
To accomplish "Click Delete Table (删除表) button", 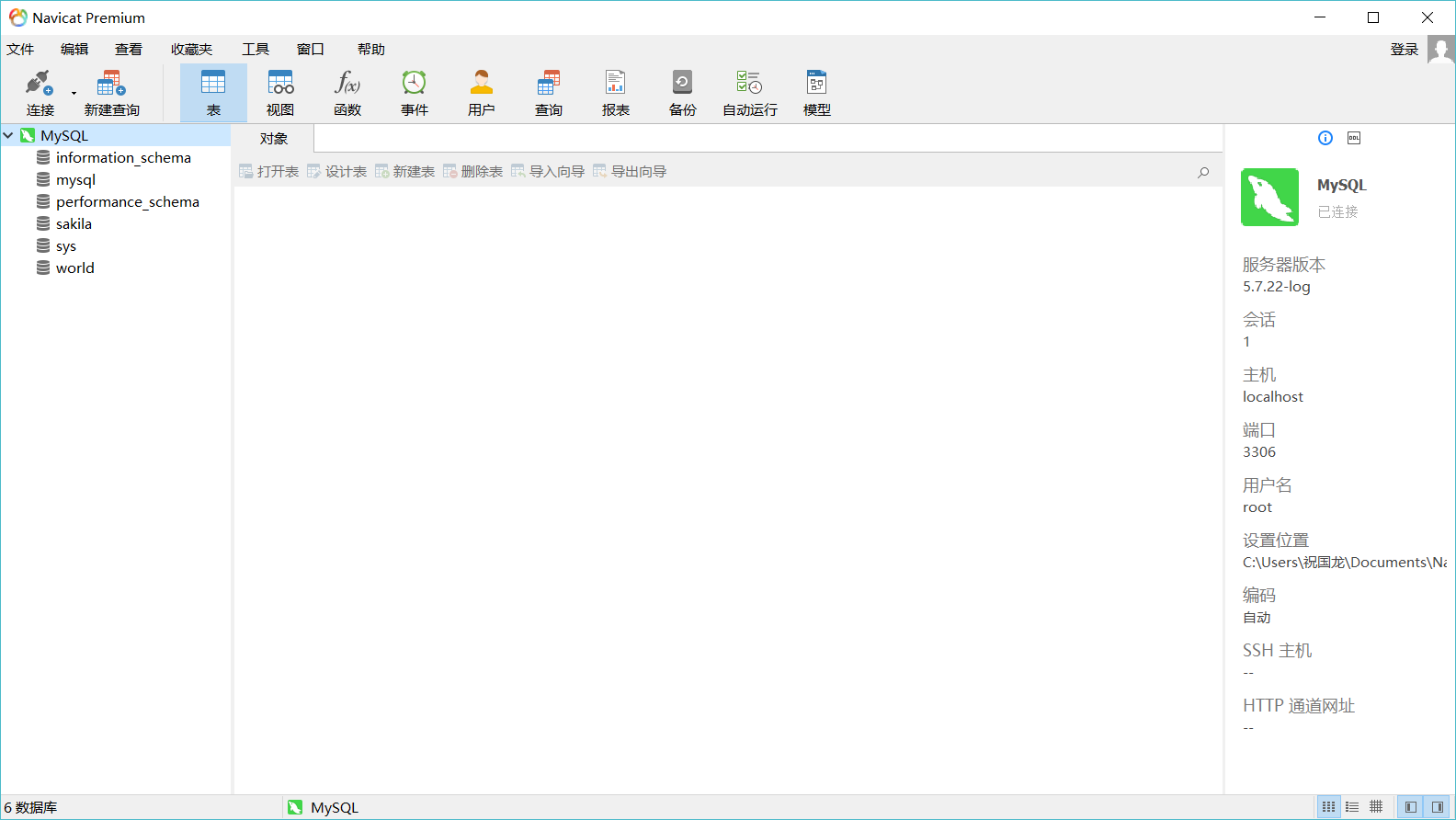I will click(473, 171).
